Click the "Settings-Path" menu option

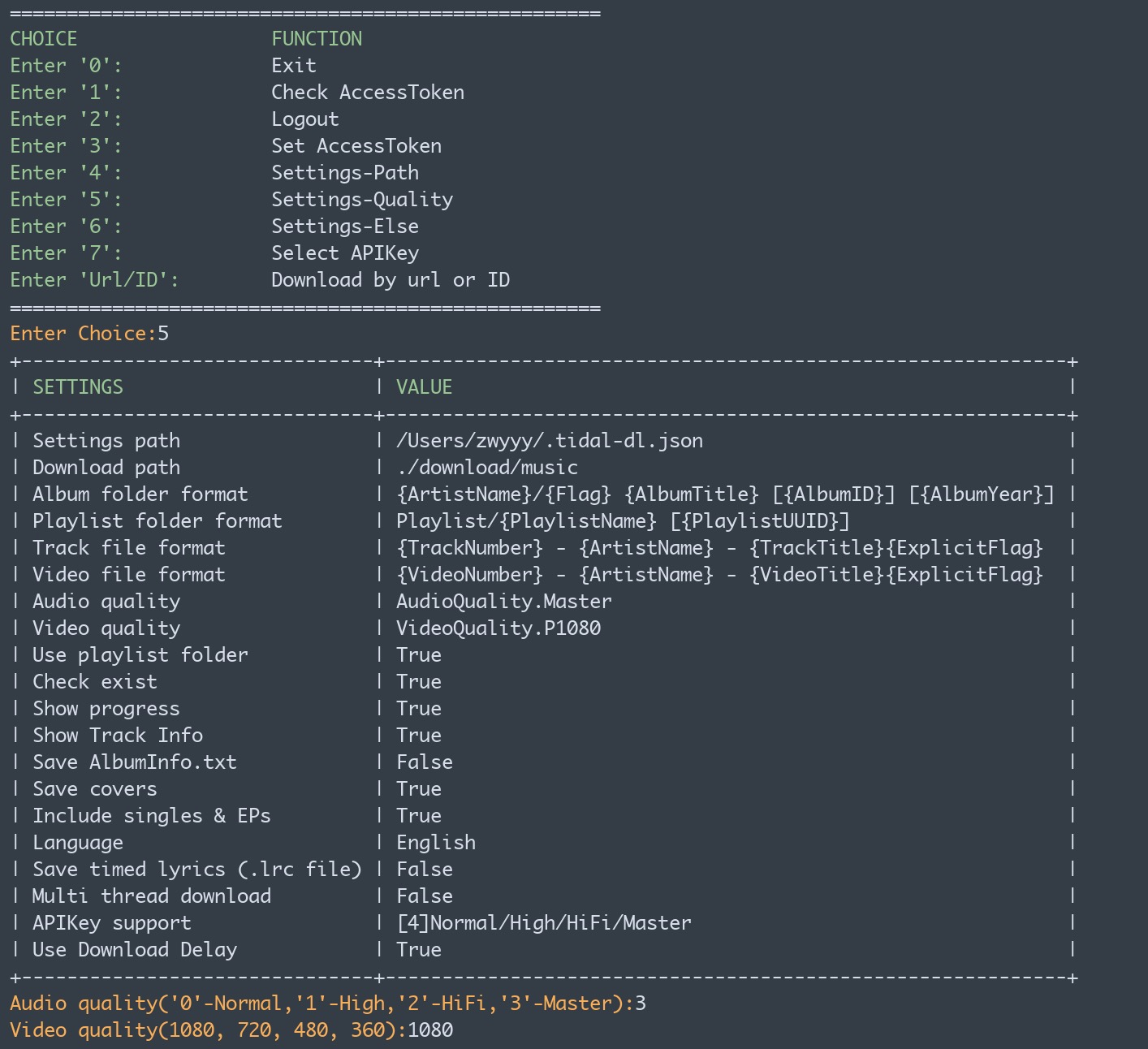click(x=345, y=173)
